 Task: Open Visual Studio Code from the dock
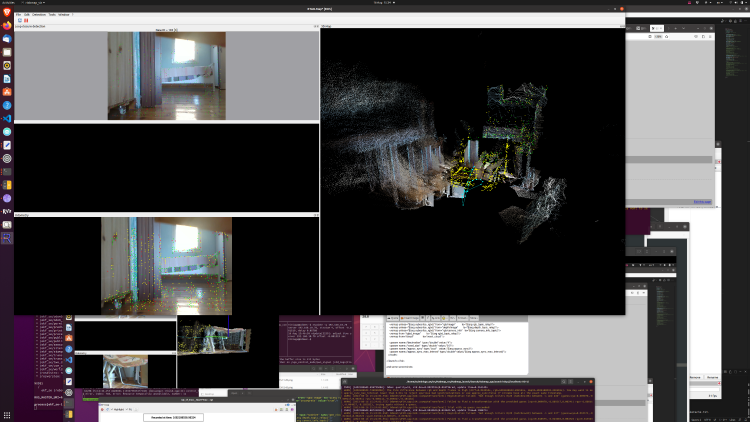pos(7,118)
